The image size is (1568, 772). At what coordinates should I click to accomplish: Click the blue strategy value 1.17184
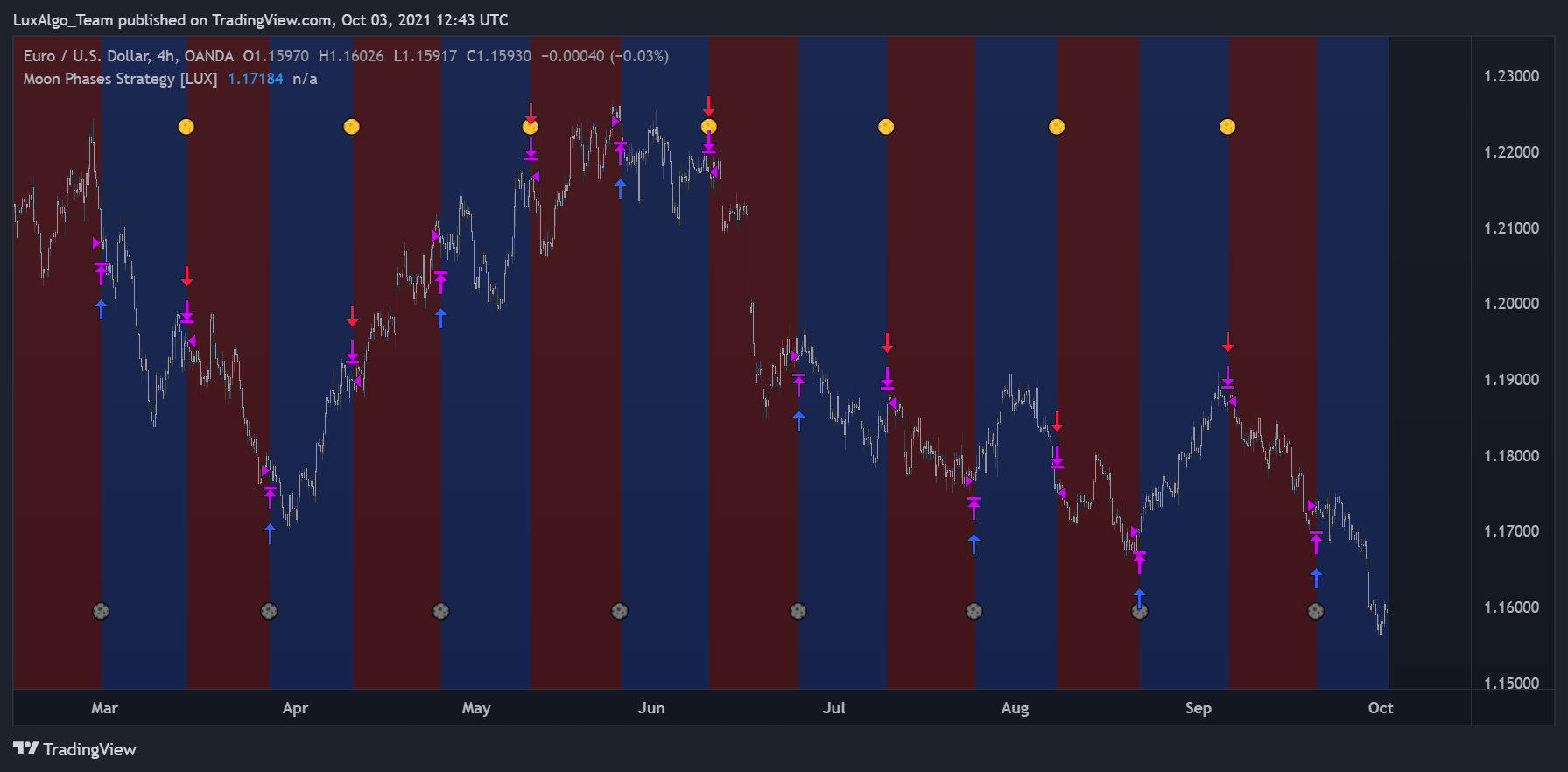point(256,79)
